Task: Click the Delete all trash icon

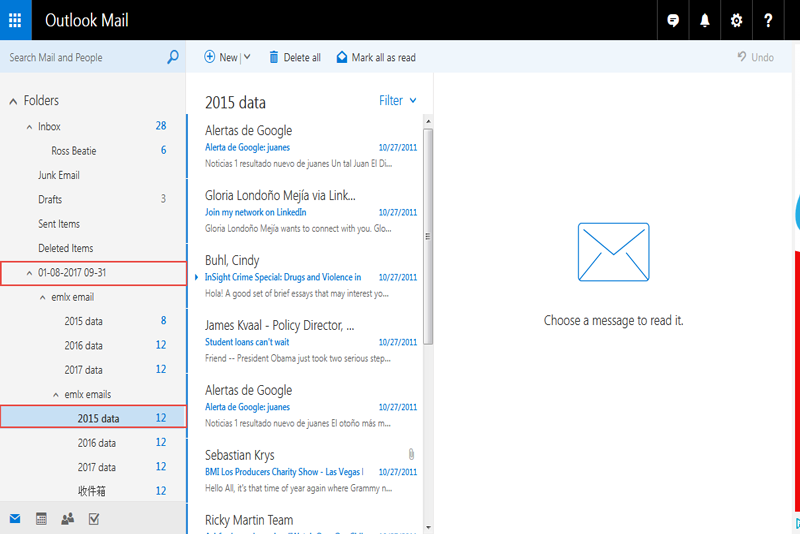Action: click(x=273, y=57)
